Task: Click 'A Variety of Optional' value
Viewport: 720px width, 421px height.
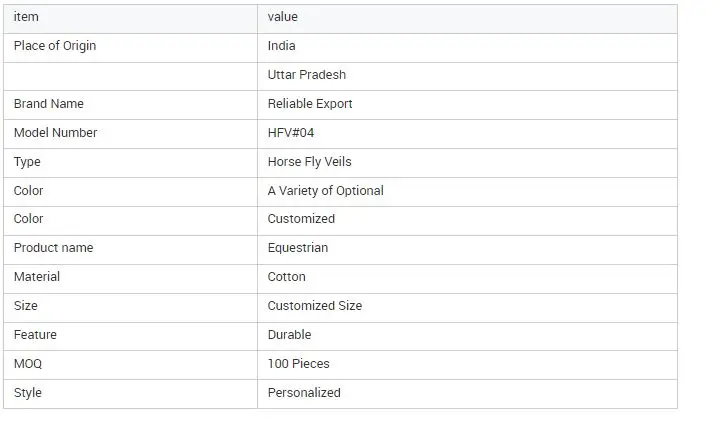Action: (326, 191)
